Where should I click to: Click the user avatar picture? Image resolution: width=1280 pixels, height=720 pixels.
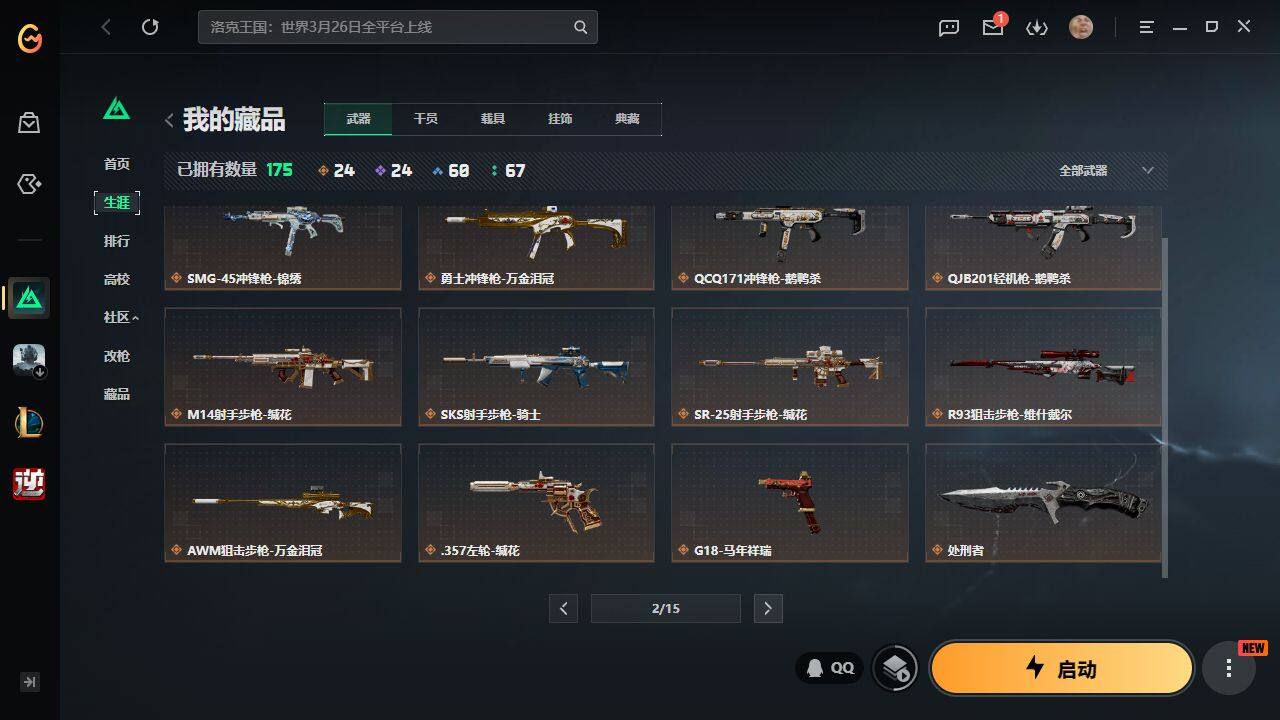pos(1081,27)
